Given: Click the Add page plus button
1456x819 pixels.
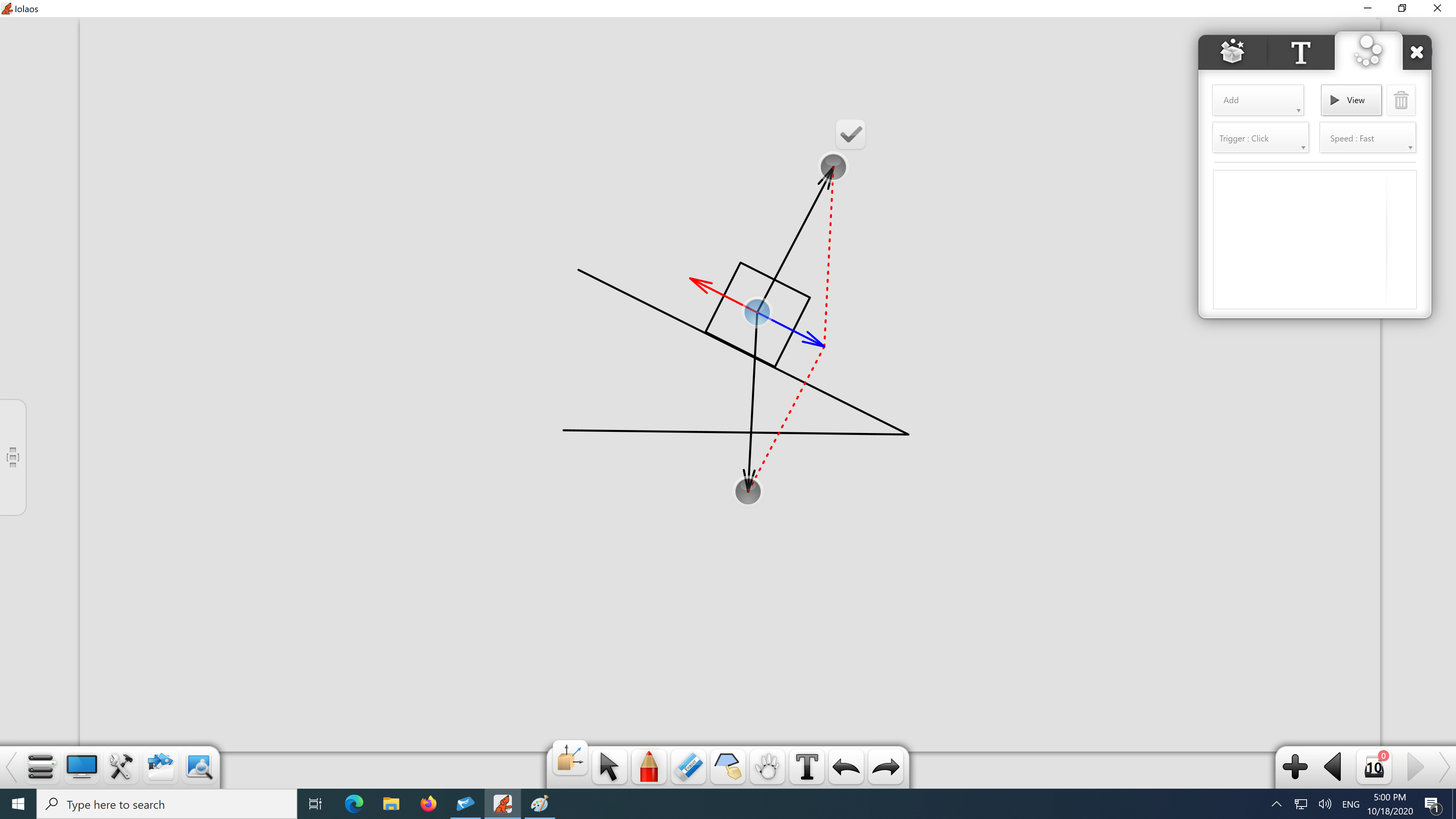Looking at the screenshot, I should (x=1295, y=767).
